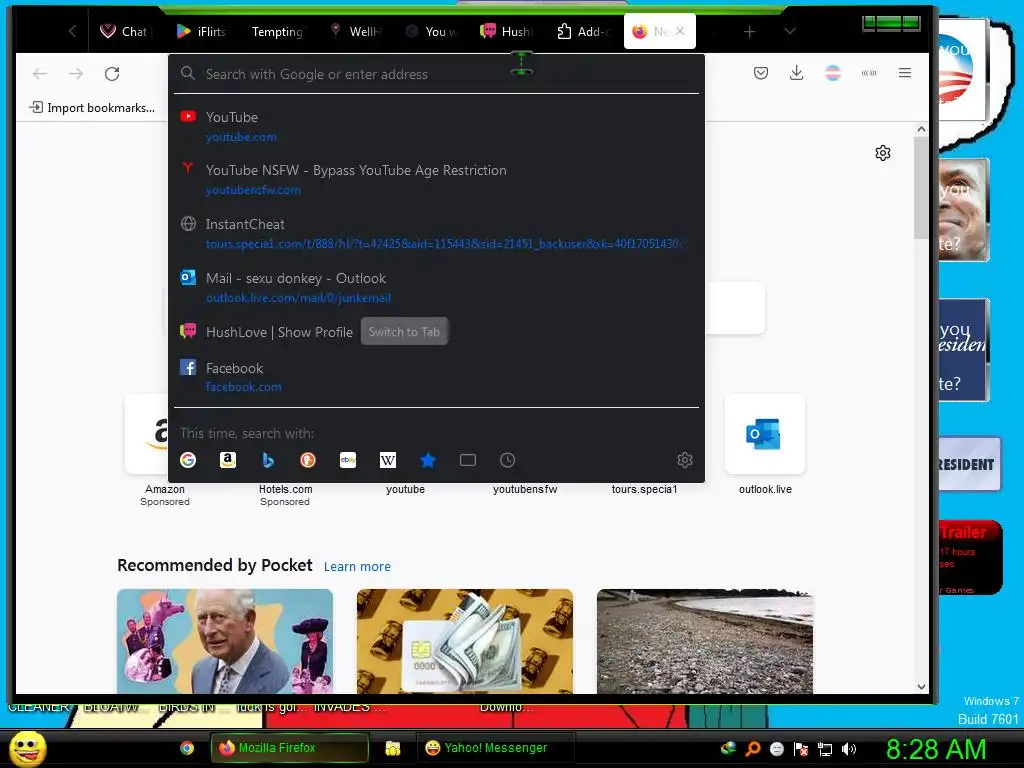This screenshot has width=1024, height=768.
Task: Select Mozilla Firefox taskbar button
Action: coord(290,748)
